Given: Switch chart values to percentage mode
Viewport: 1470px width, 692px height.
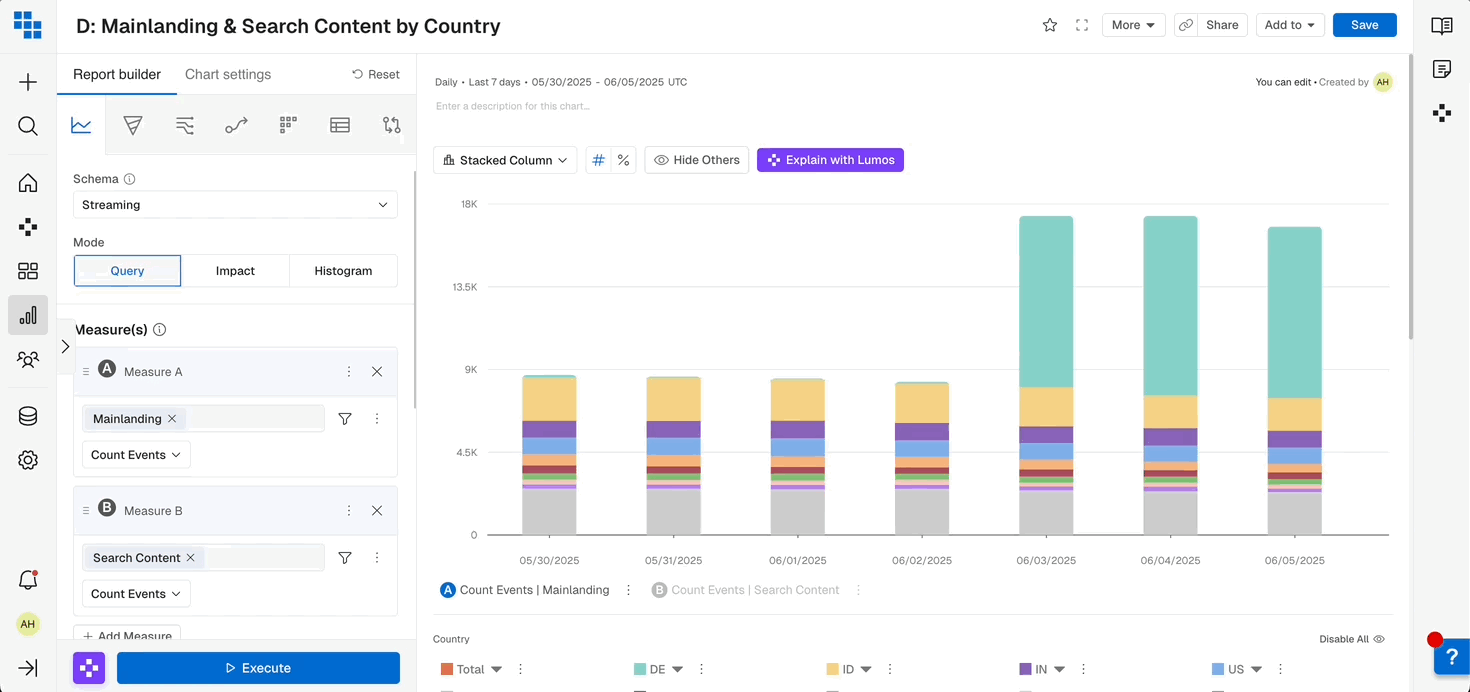Looking at the screenshot, I should pos(623,160).
